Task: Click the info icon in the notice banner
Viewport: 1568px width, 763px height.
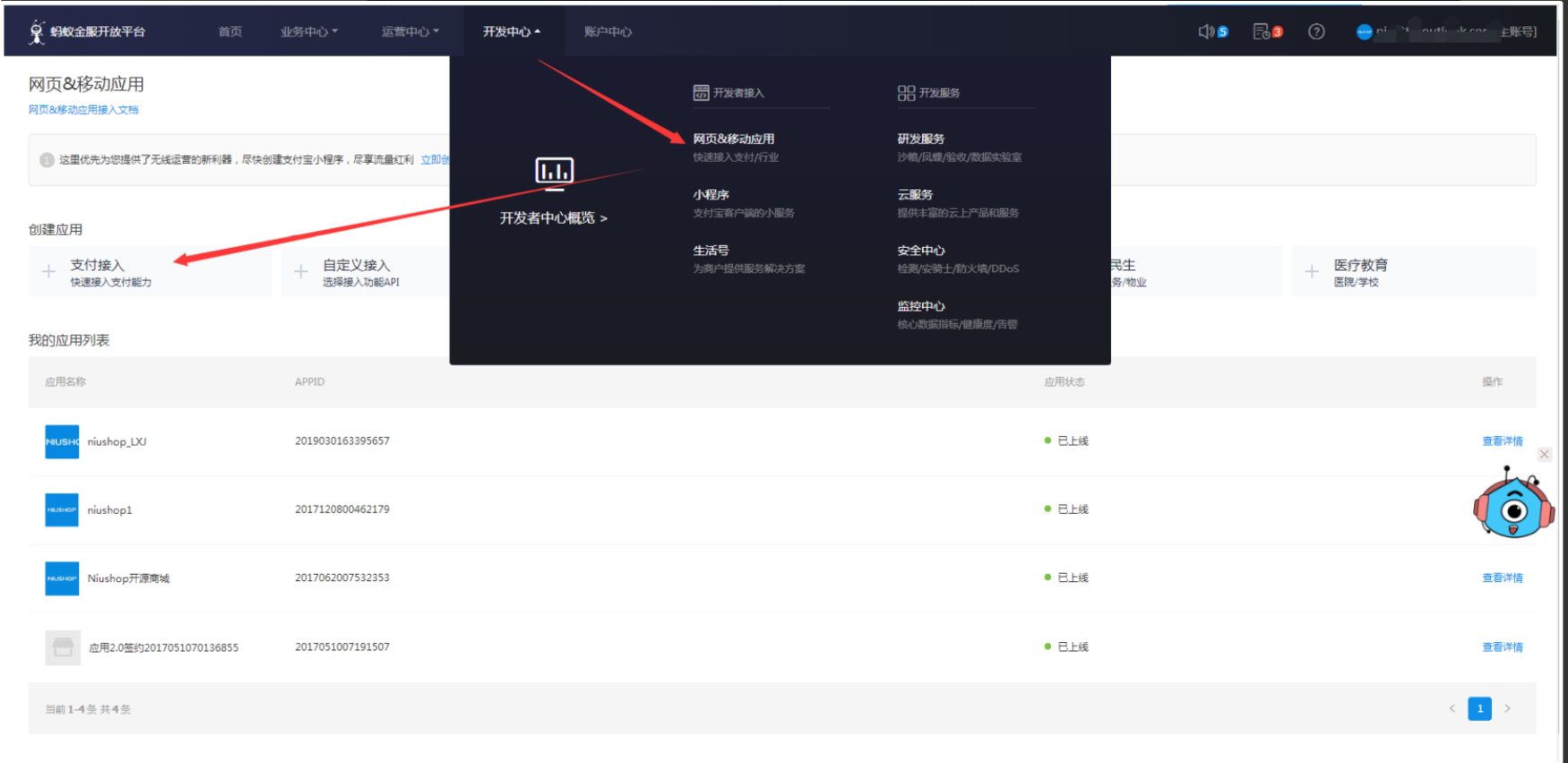Action: point(47,159)
